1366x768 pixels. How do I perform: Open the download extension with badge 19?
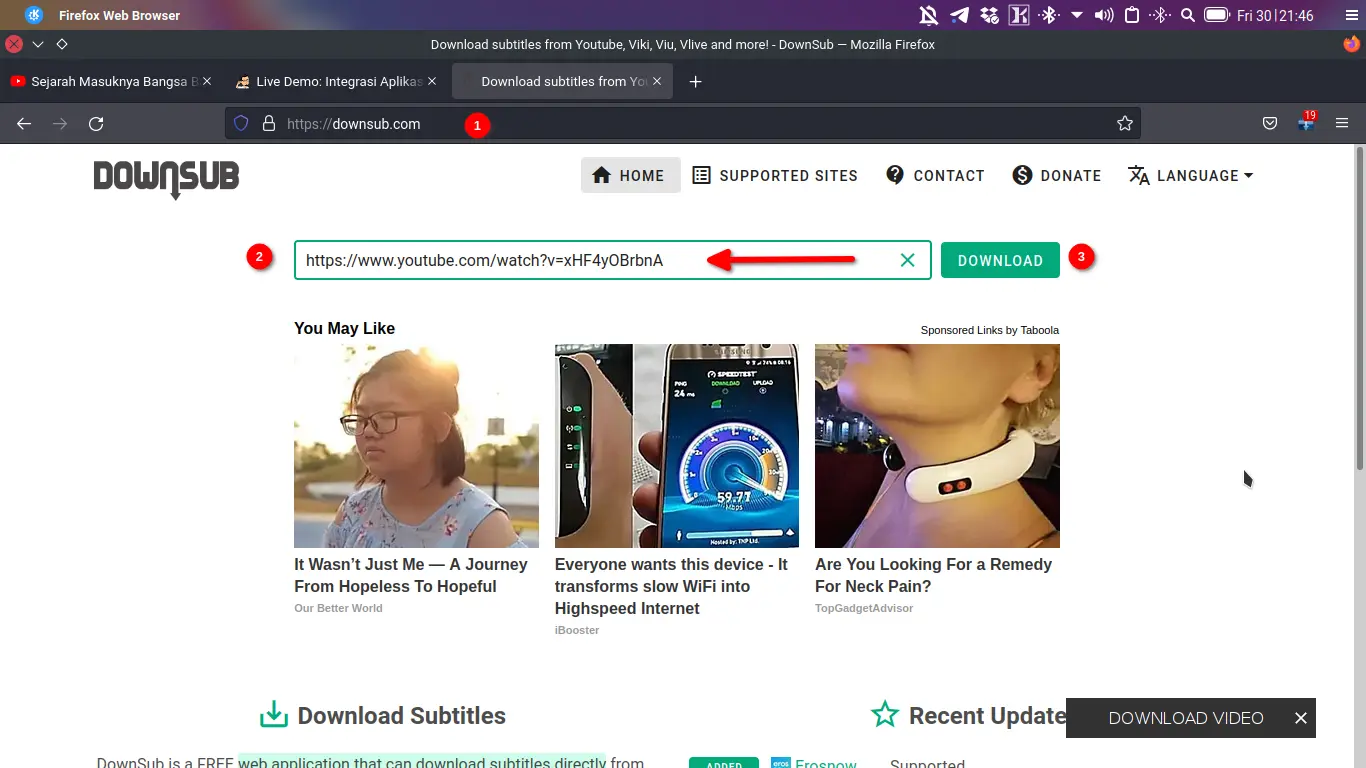tap(1306, 123)
